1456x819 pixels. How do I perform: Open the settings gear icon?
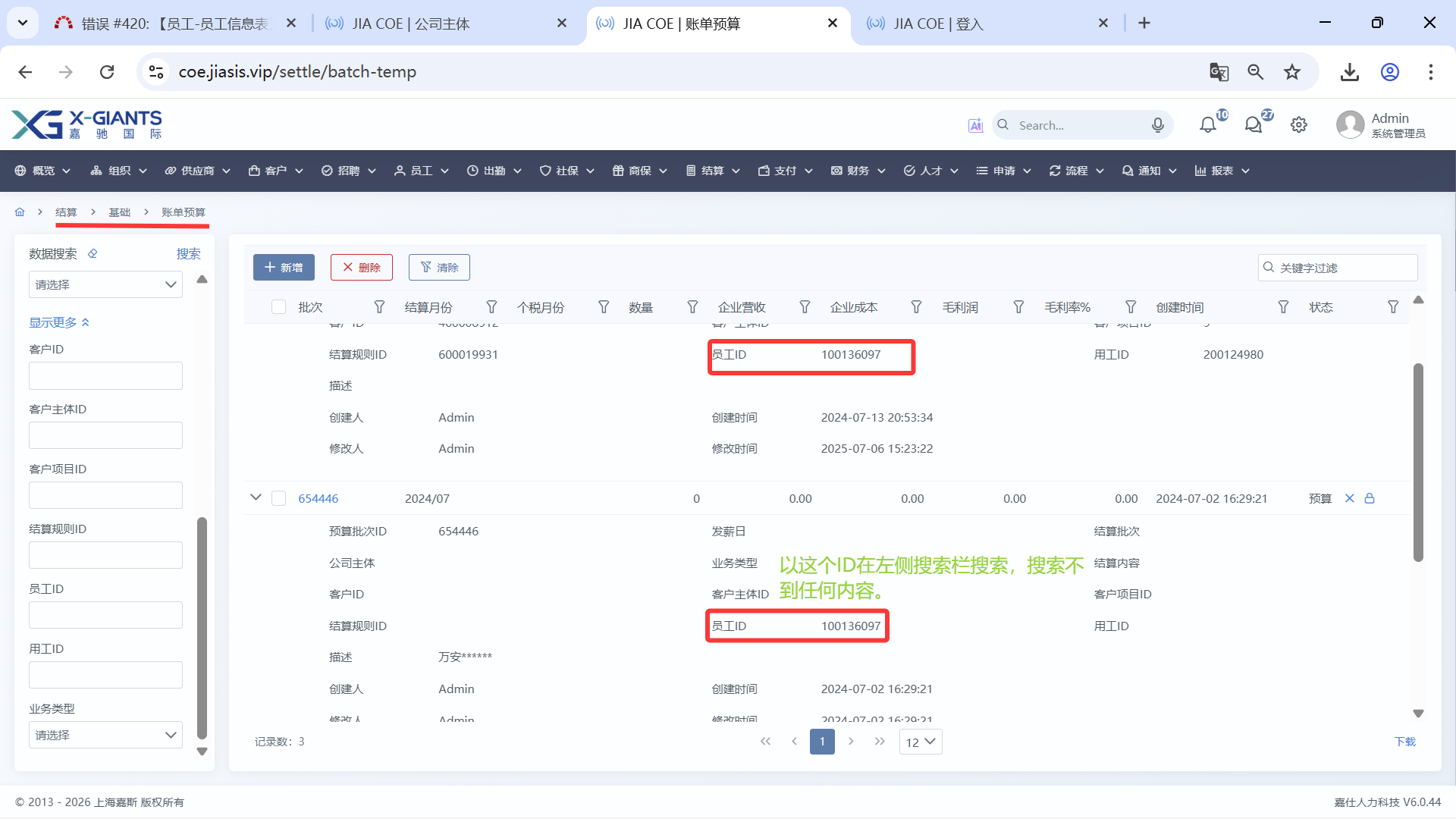1299,125
